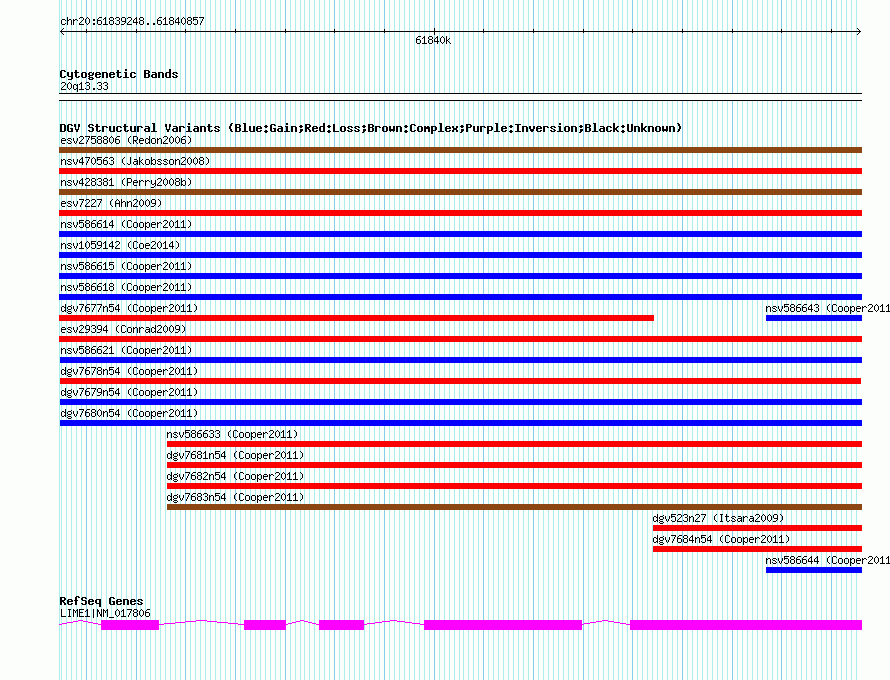Open the nsv1059142 (Coe2014) label
The width and height of the screenshot is (890, 680).
pyautogui.click(x=120, y=245)
